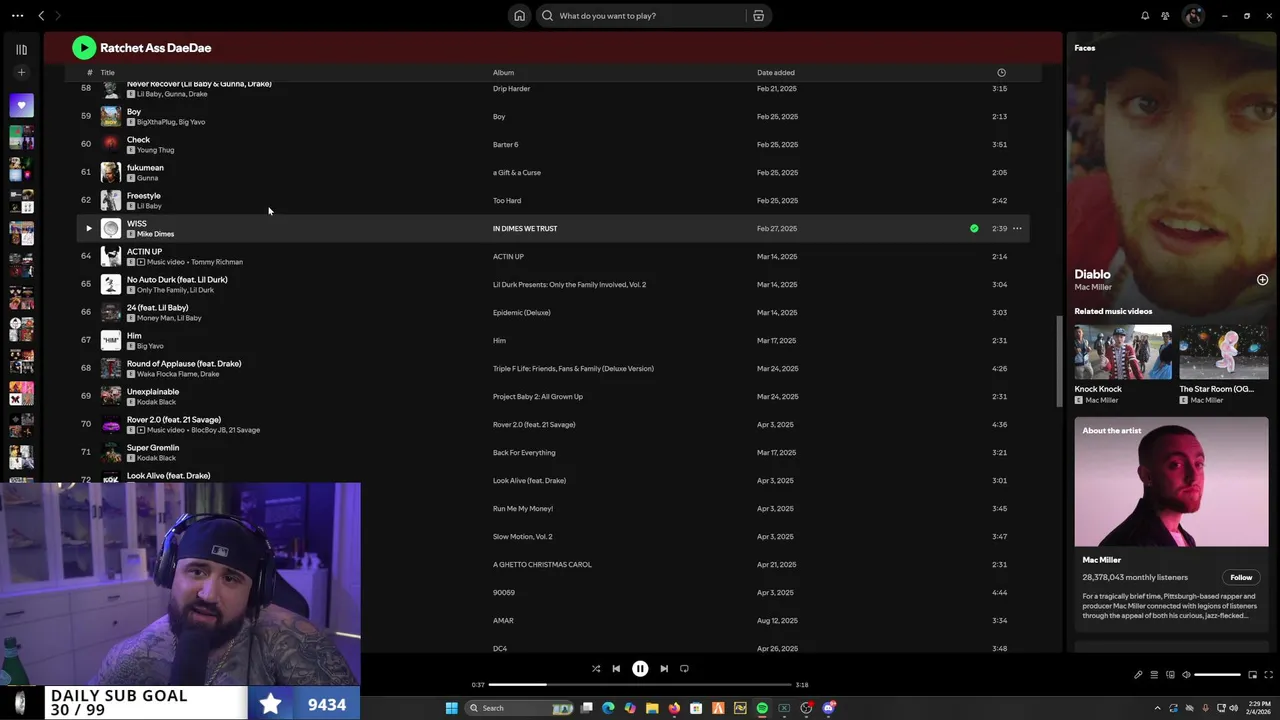1280x720 pixels.
Task: Navigate back with the left arrow
Action: click(41, 15)
